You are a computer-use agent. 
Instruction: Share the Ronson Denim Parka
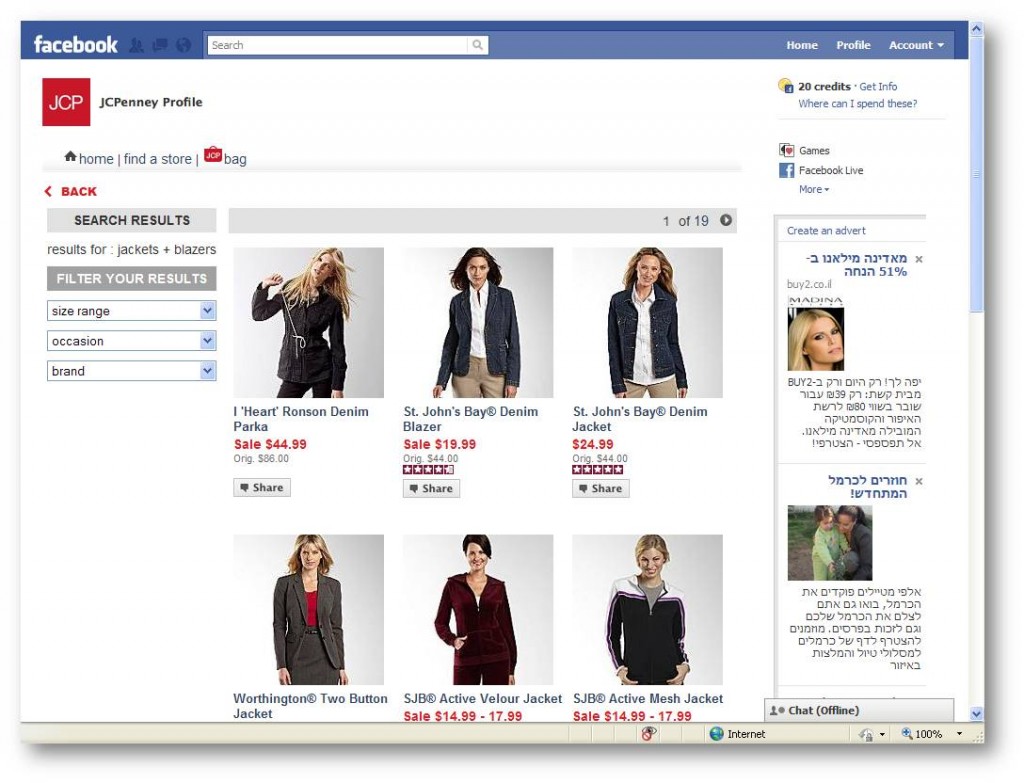(262, 488)
